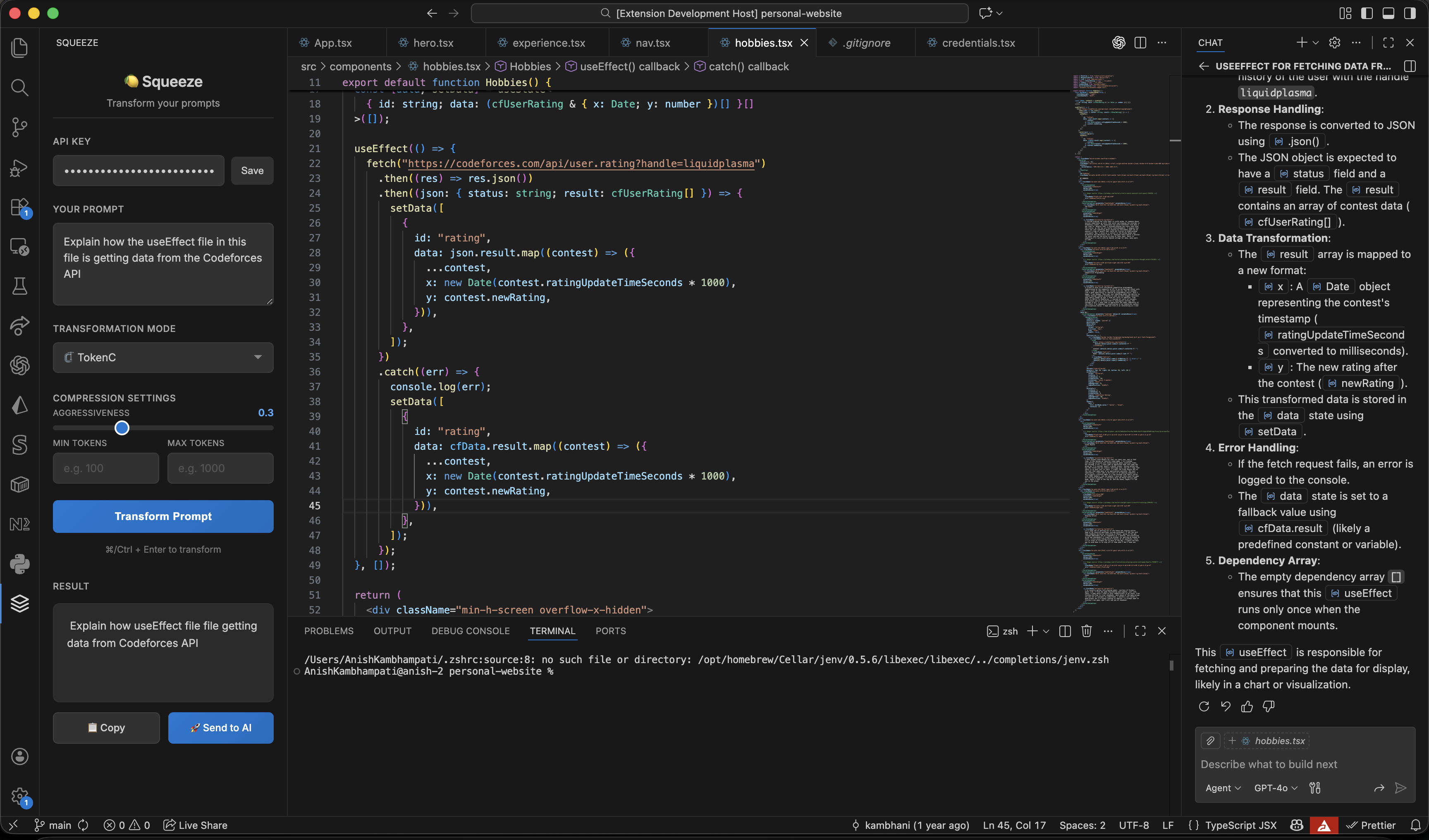
Task: Delete the terminal with trash icon
Action: point(1087,631)
